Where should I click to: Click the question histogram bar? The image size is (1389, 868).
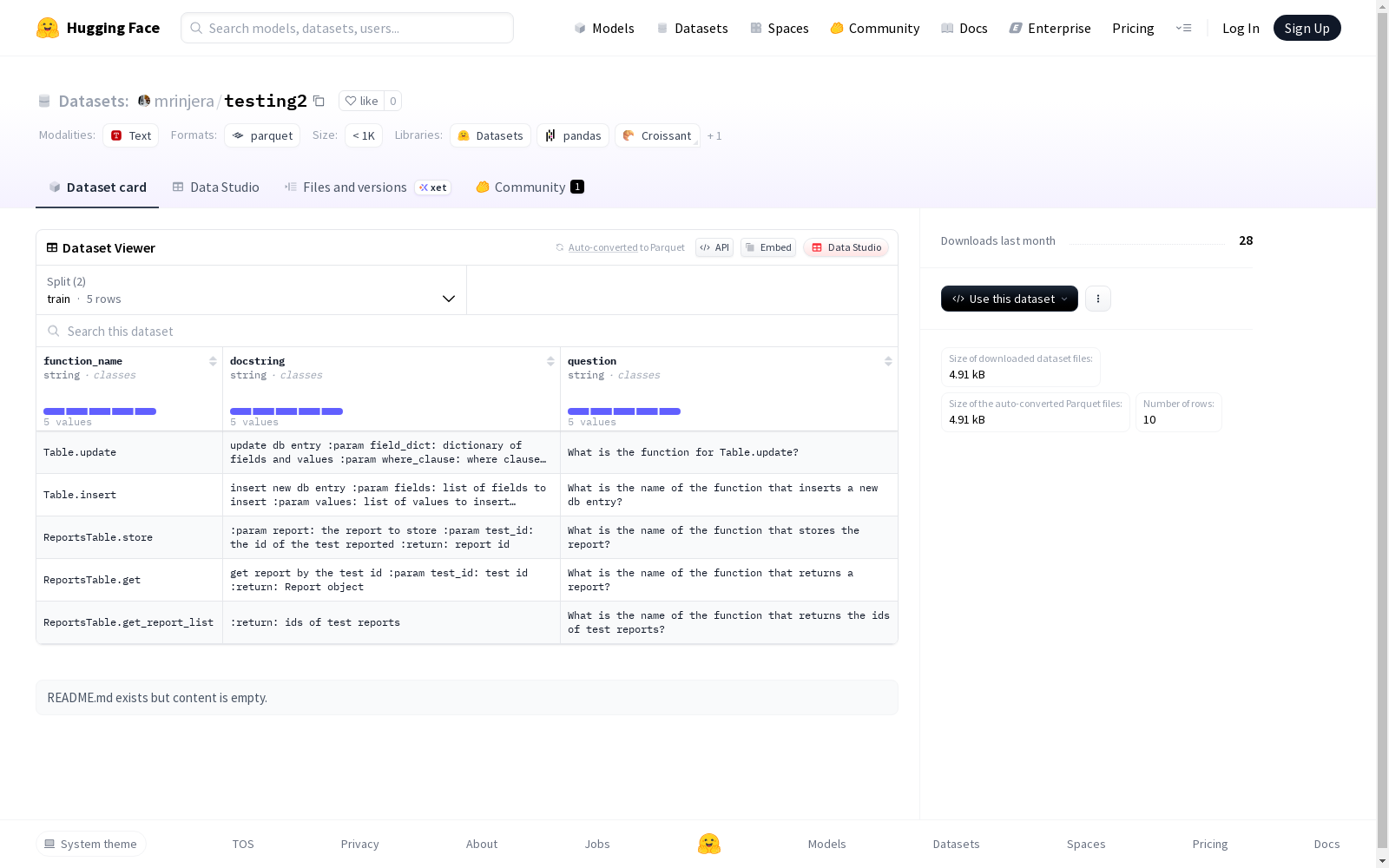pyautogui.click(x=624, y=411)
